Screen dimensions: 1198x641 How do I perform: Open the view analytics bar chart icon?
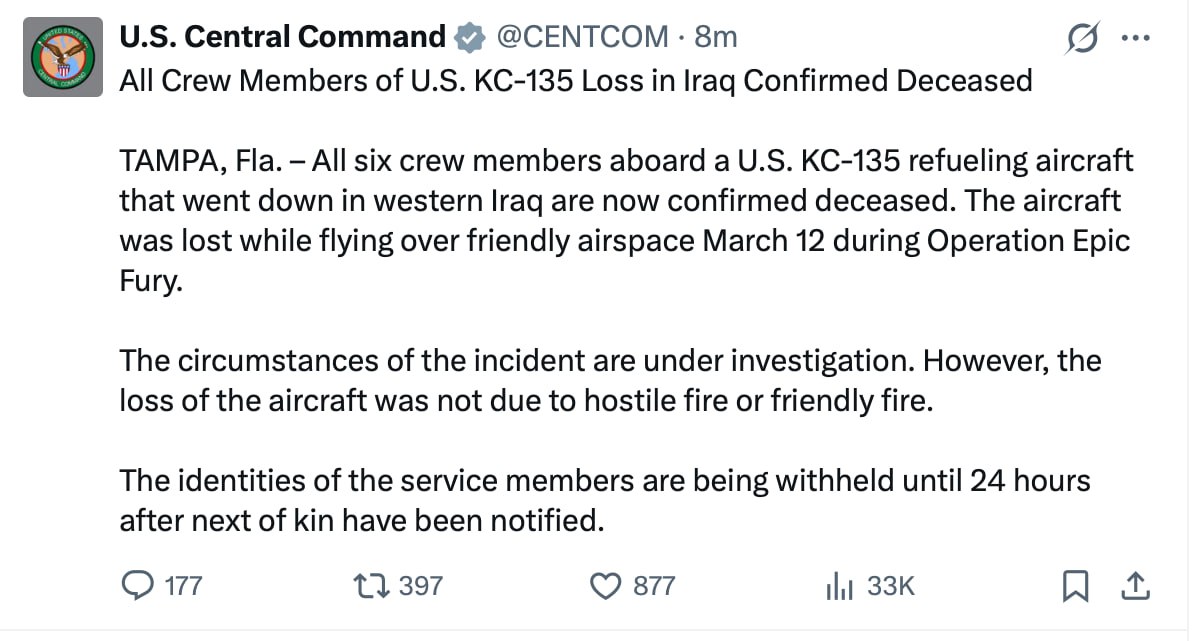838,586
